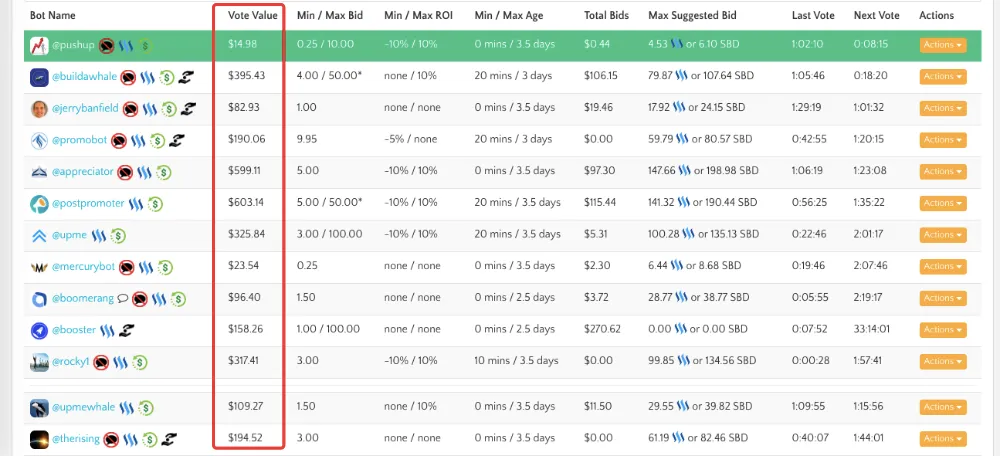
Task: Click the green refund dollar icon beside @appreciator
Action: [x=164, y=172]
